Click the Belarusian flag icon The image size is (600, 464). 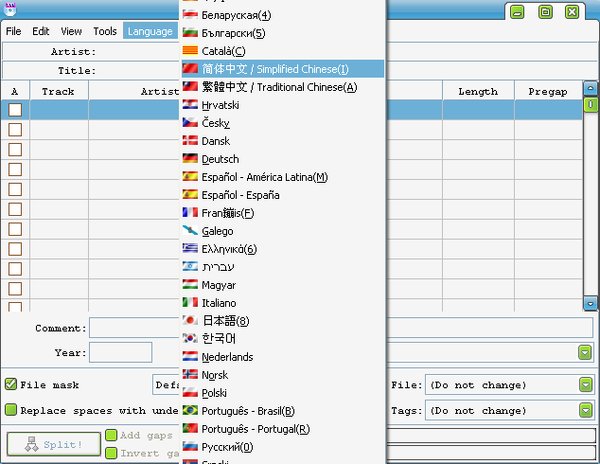click(x=190, y=15)
